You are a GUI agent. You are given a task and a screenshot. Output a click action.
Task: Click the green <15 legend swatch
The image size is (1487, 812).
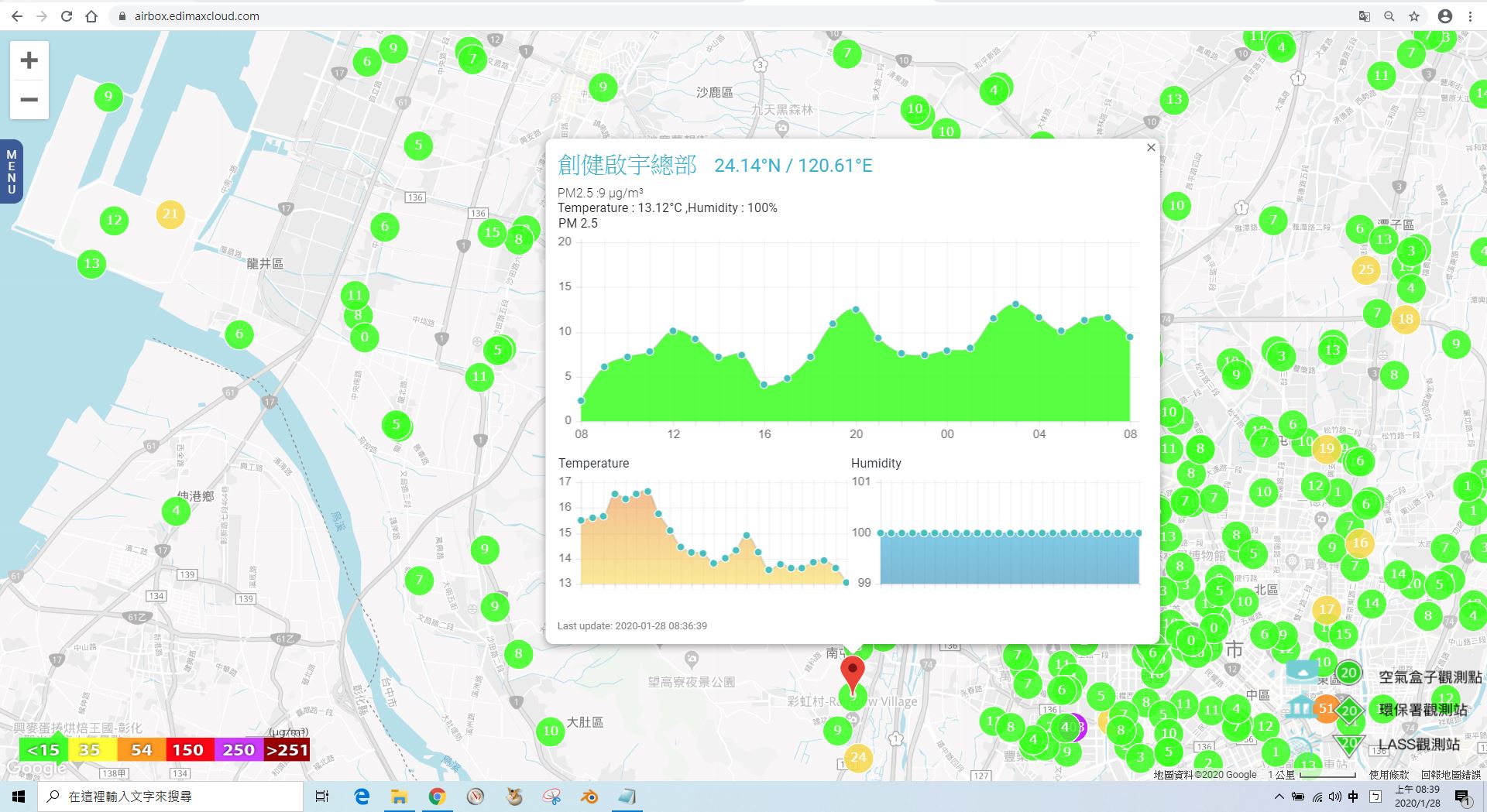(x=43, y=750)
